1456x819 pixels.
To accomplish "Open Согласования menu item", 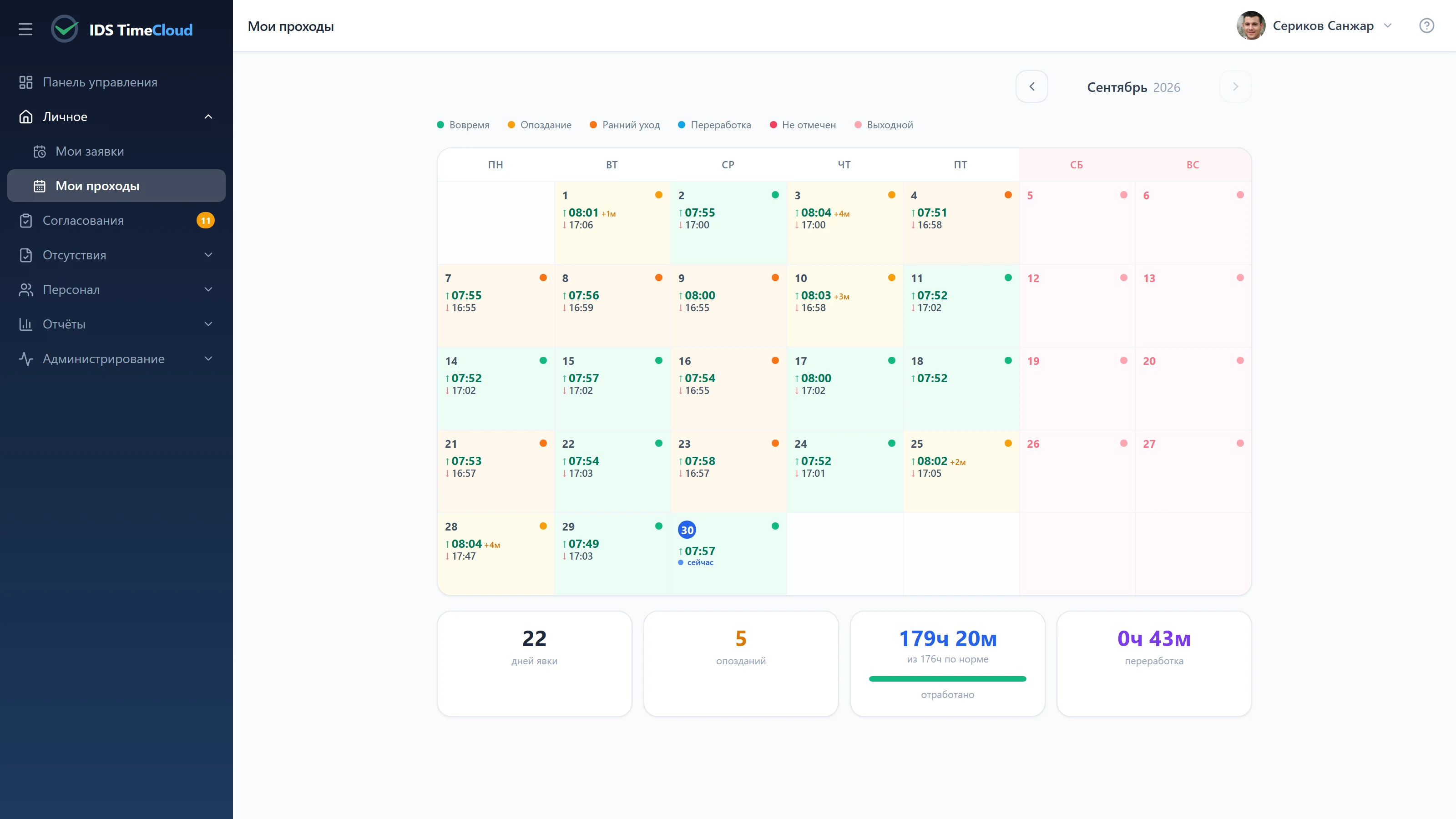I will click(116, 220).
